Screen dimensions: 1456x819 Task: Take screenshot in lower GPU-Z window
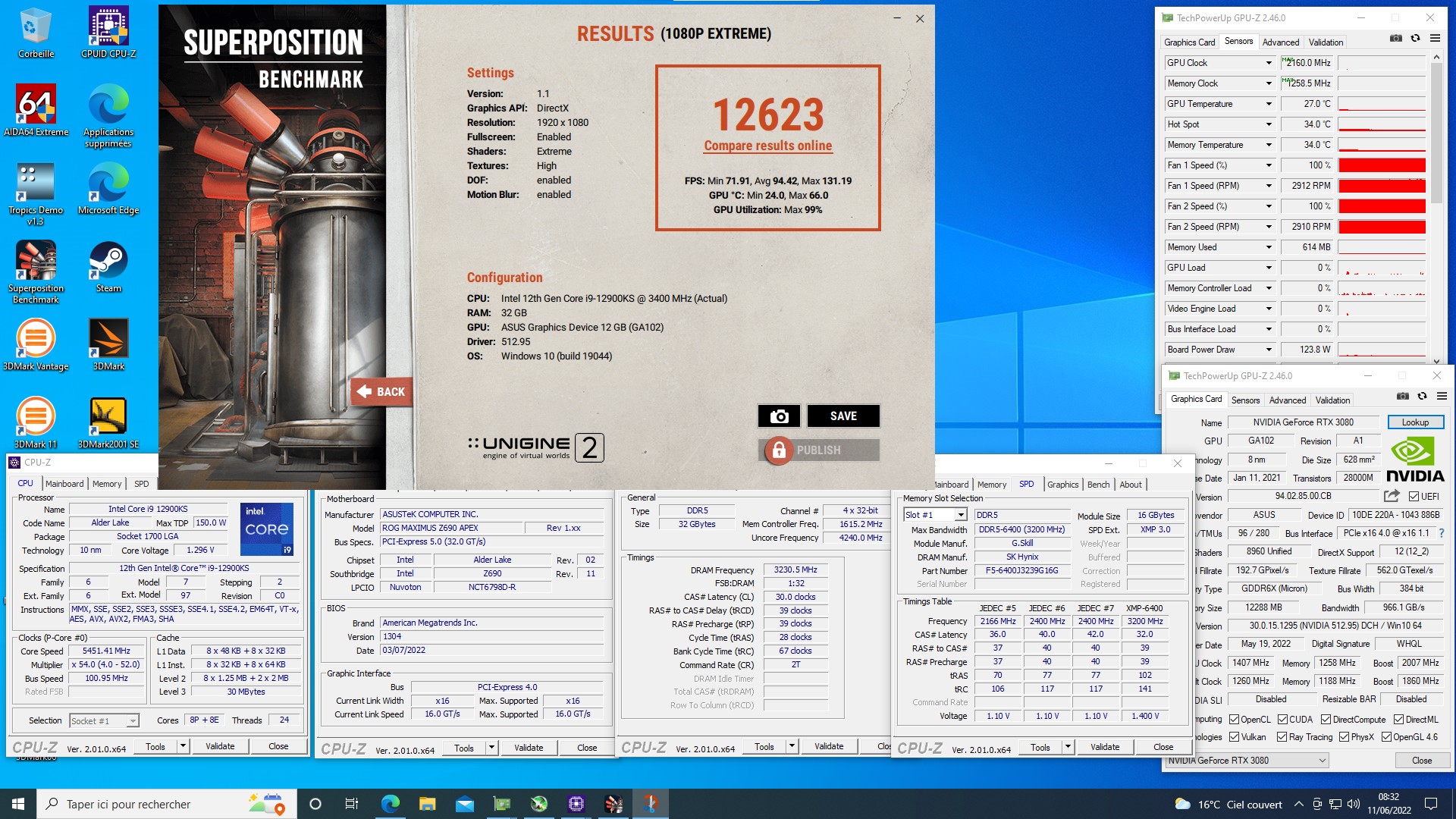point(1402,396)
